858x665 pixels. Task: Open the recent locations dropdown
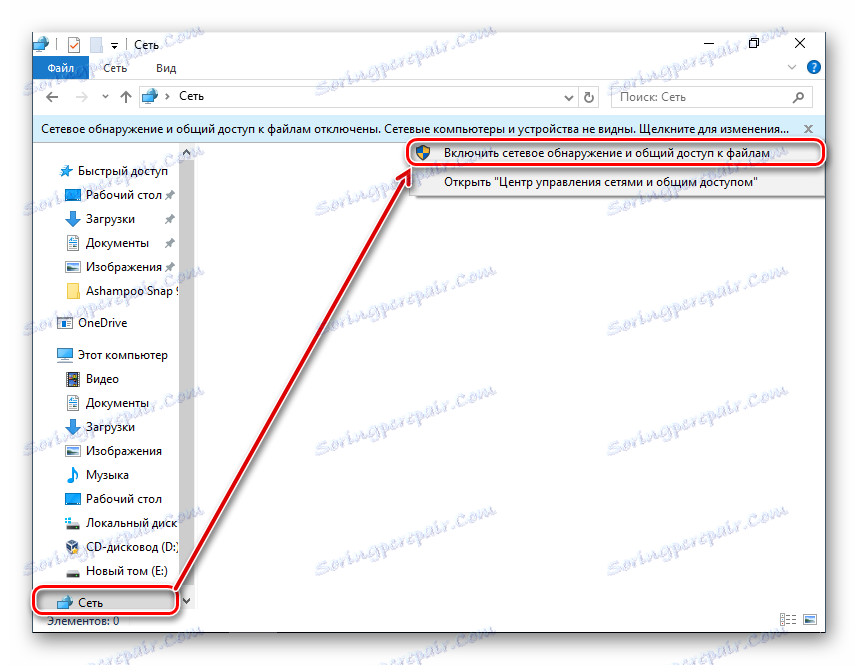tap(105, 97)
